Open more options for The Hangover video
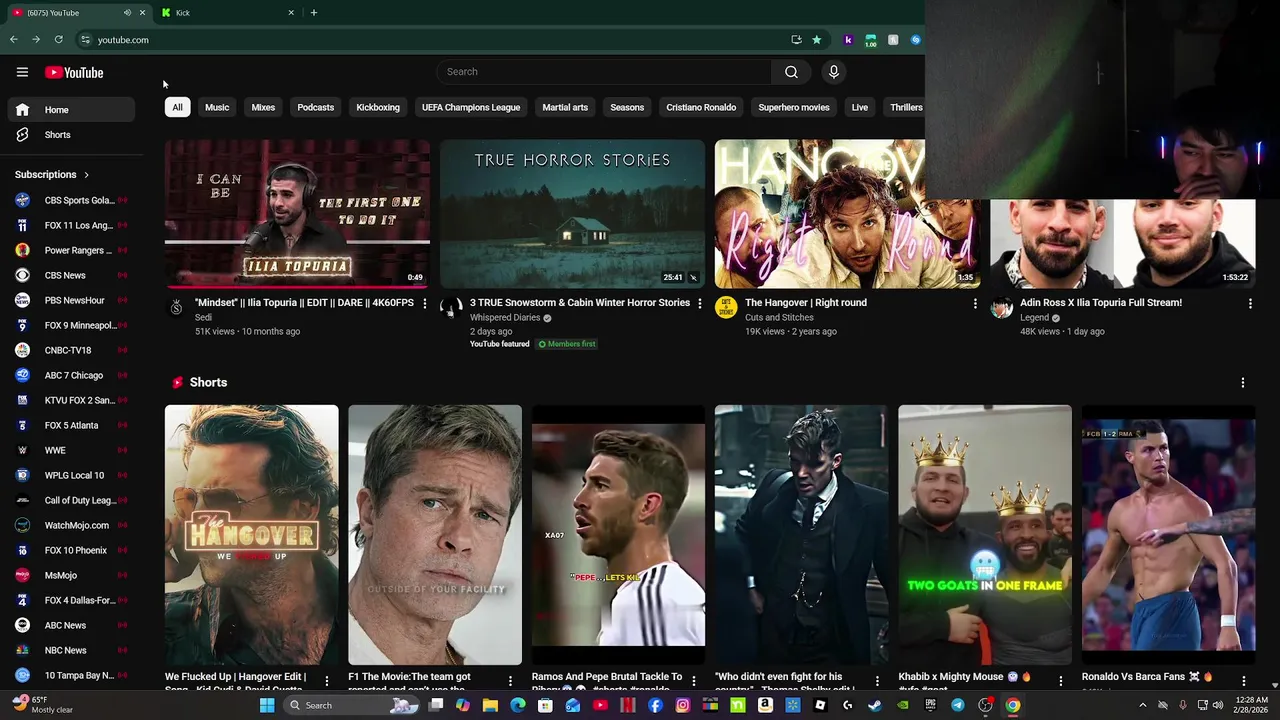This screenshot has height=720, width=1280. click(x=975, y=303)
